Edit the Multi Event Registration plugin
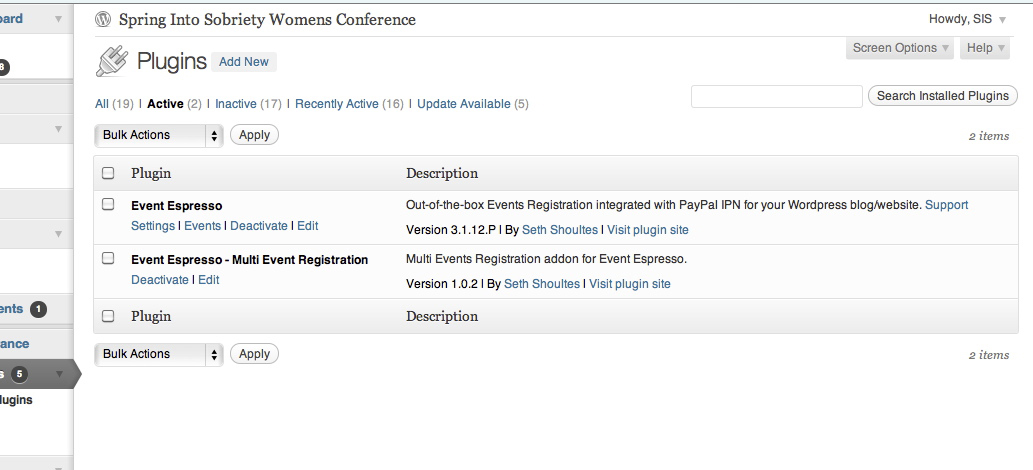Viewport: 1033px width, 470px height. click(209, 279)
